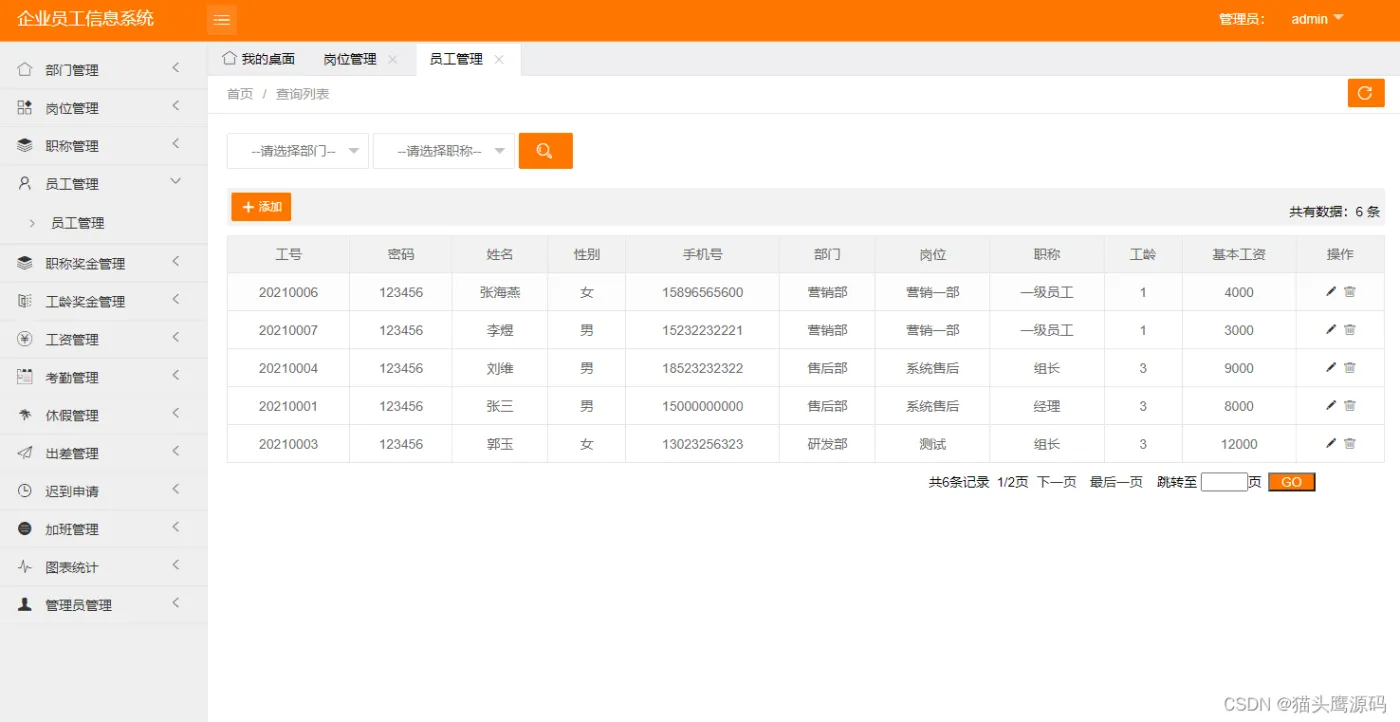Image resolution: width=1400 pixels, height=722 pixels.
Task: Delete employee 张海燕 using the trash icon
Action: (x=1350, y=291)
